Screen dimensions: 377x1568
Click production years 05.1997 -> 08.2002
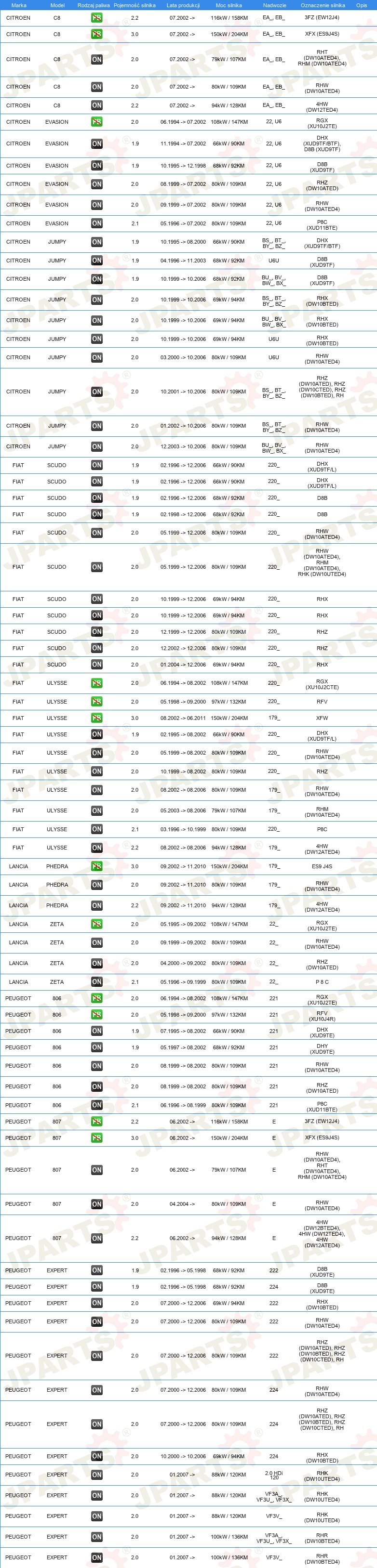click(x=183, y=1047)
